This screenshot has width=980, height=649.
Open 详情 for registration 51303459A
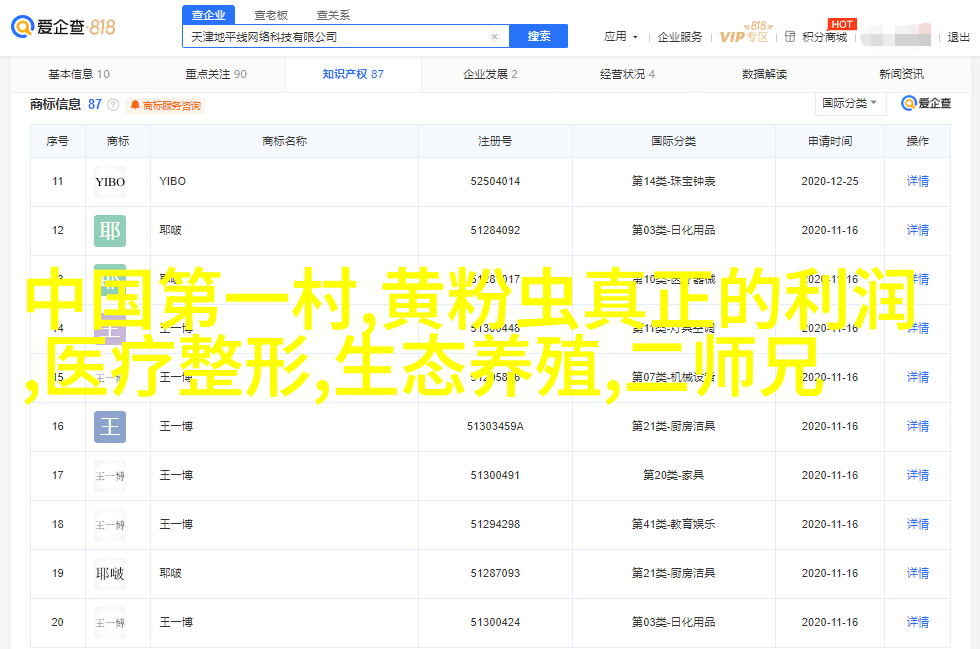tap(918, 426)
